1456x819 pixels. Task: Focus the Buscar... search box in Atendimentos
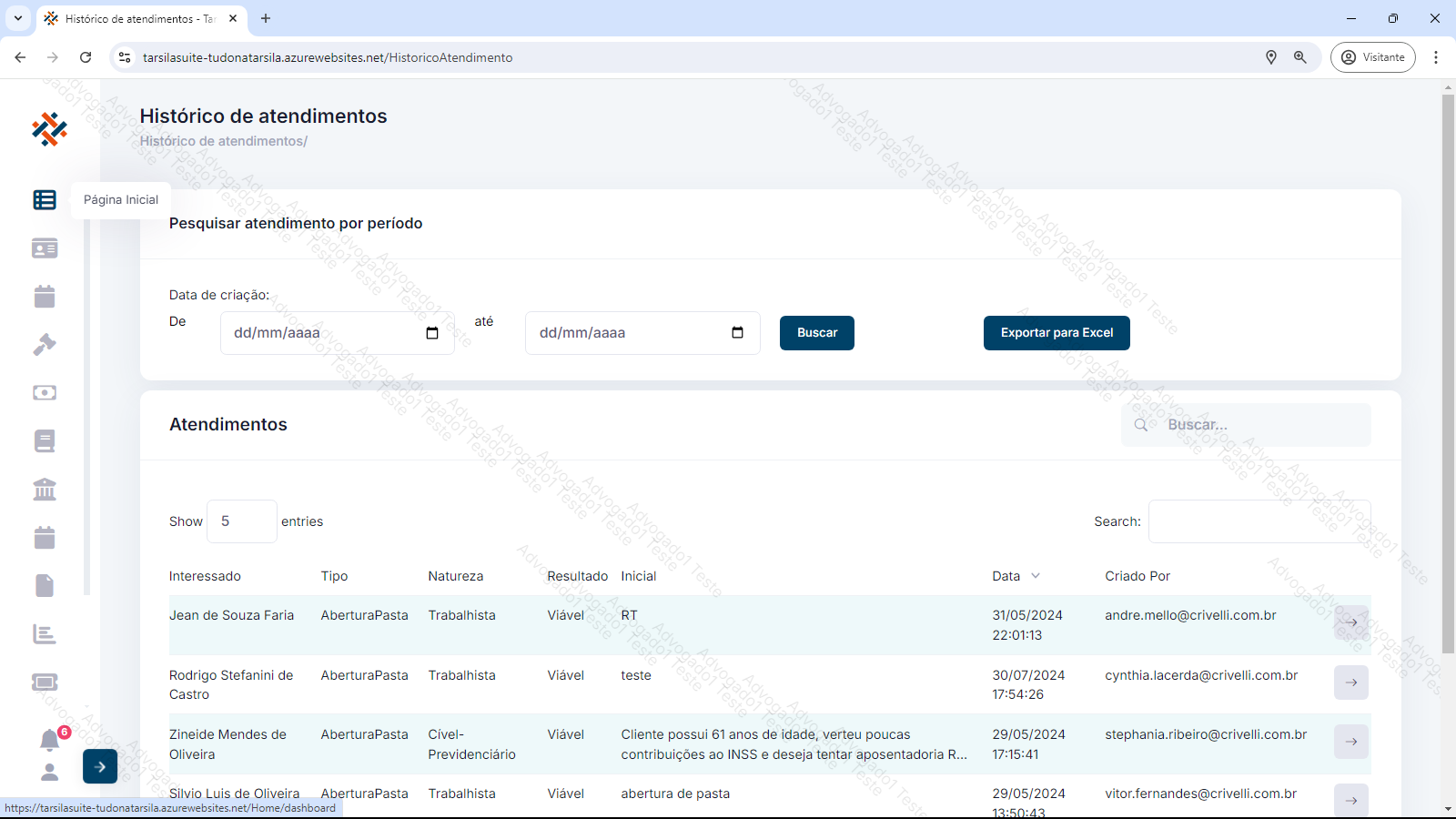coord(1260,425)
